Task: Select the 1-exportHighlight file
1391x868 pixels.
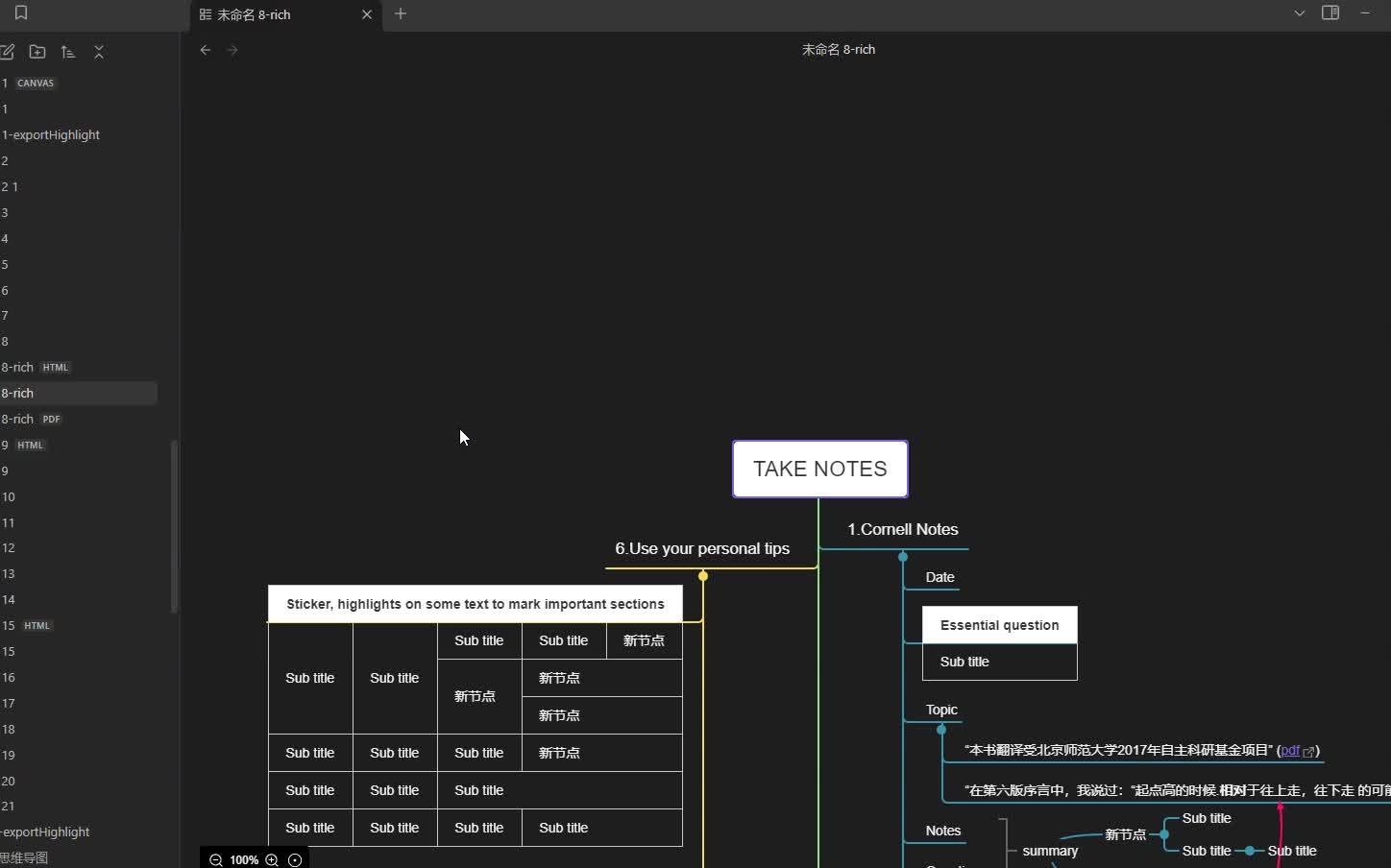Action: [51, 134]
